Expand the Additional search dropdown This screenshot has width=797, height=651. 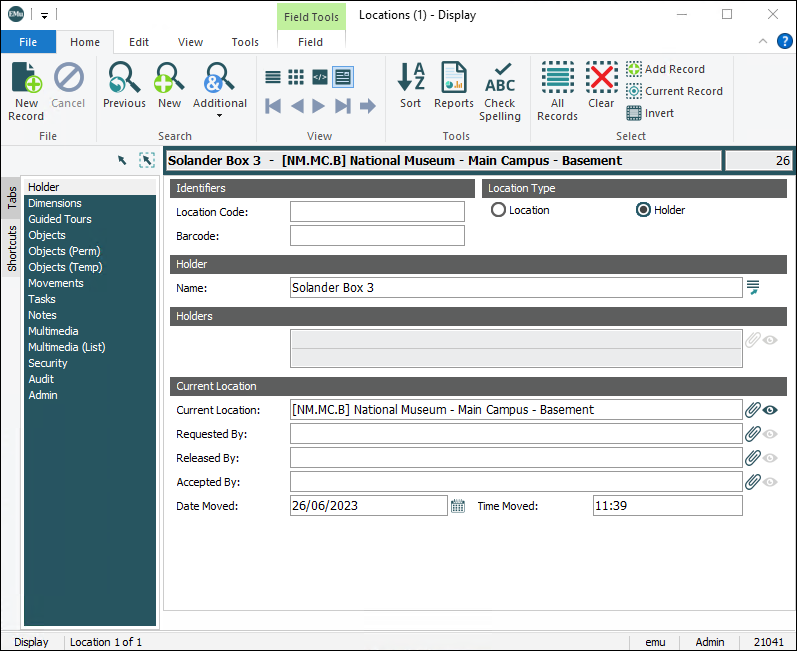(219, 115)
